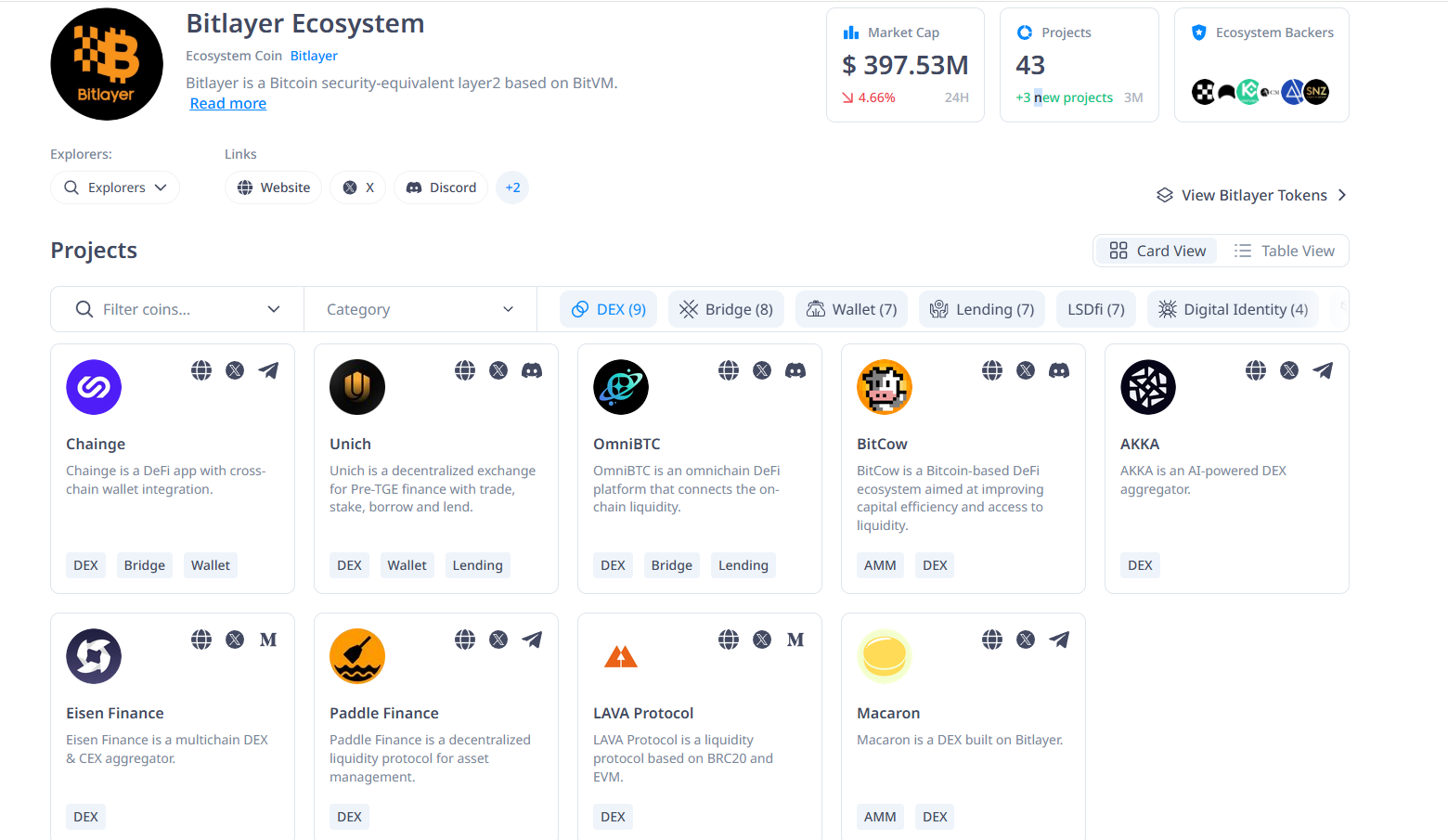The height and width of the screenshot is (840, 1448).
Task: Click AKKA's Telegram icon
Action: [x=1323, y=370]
